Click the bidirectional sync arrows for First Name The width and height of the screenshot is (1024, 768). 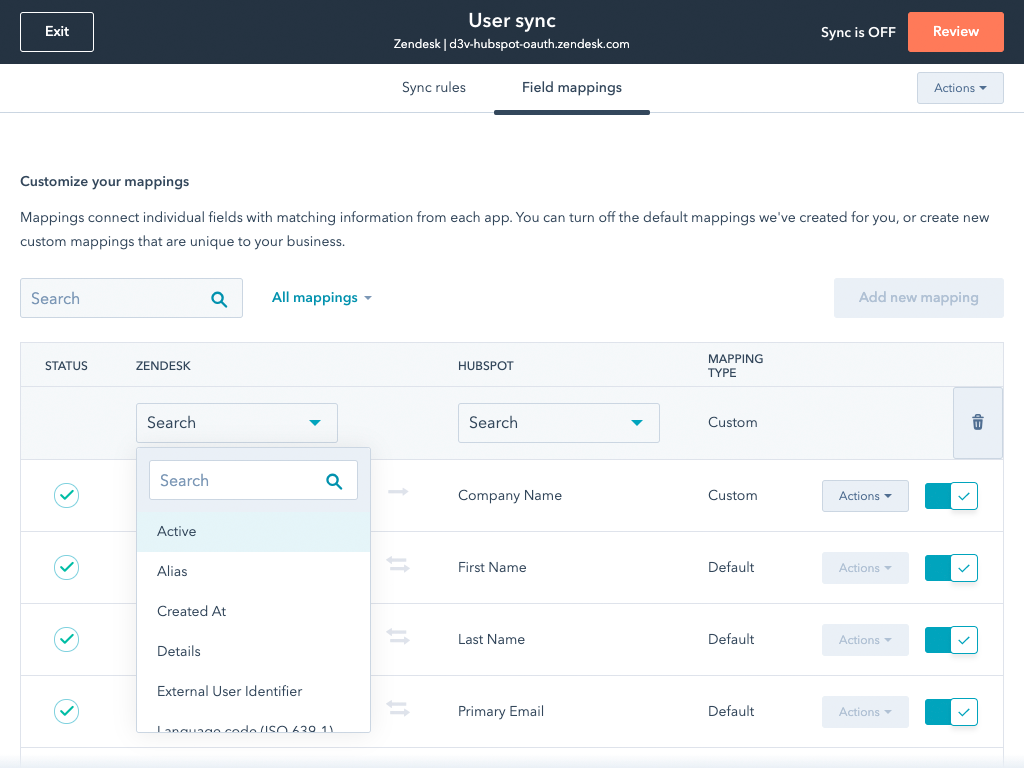click(x=398, y=566)
